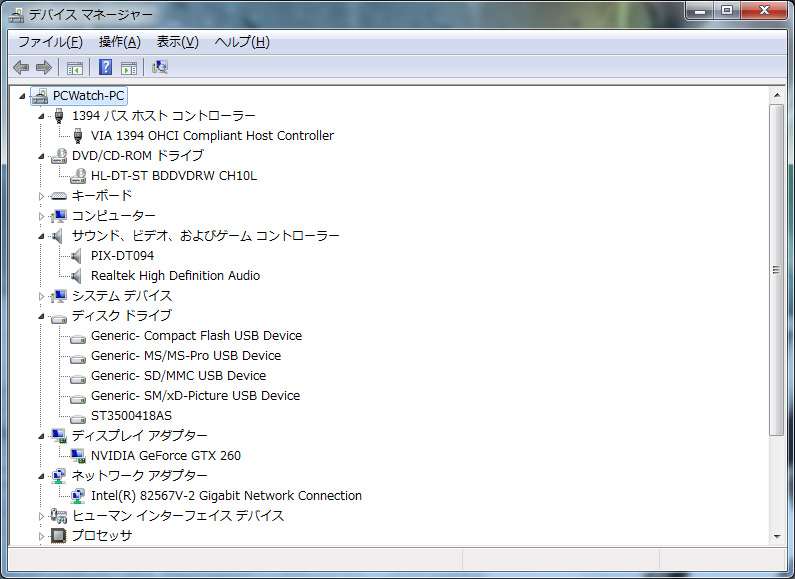Expand the キーボード category
The height and width of the screenshot is (579, 795).
point(42,196)
